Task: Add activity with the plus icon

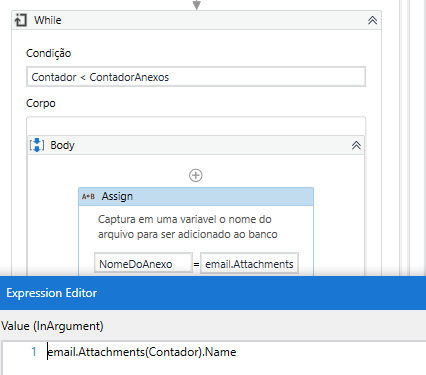Action: tap(196, 175)
